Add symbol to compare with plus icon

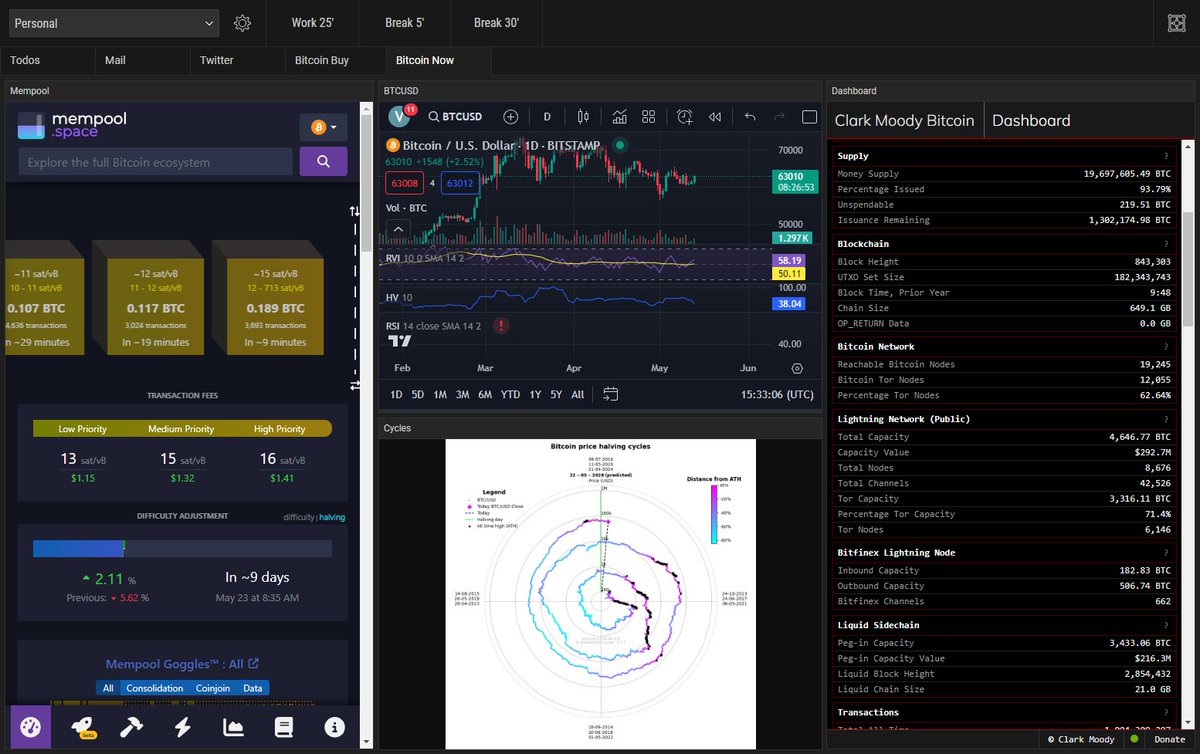[510, 117]
